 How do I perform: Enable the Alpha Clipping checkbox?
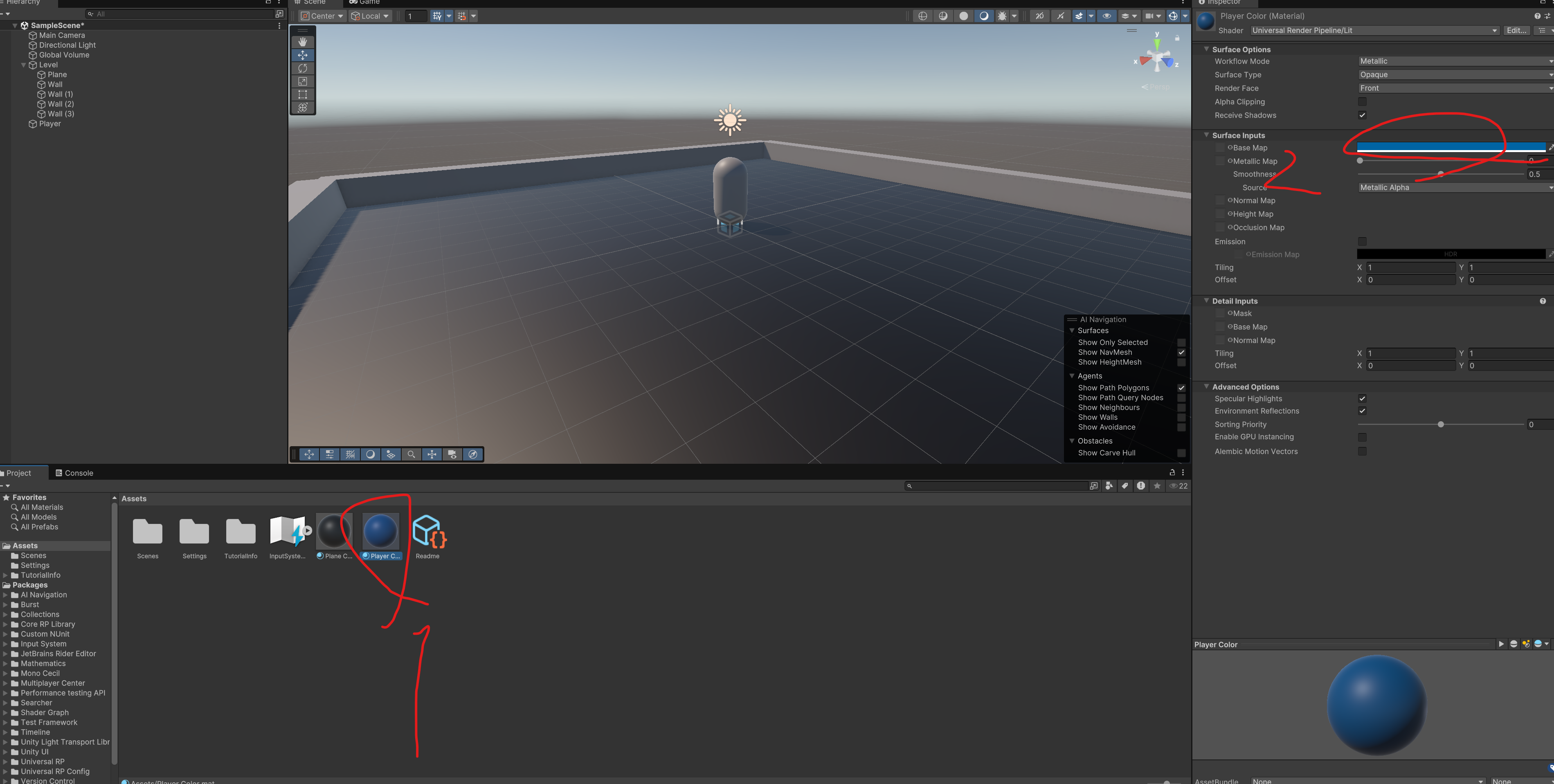pos(1362,102)
